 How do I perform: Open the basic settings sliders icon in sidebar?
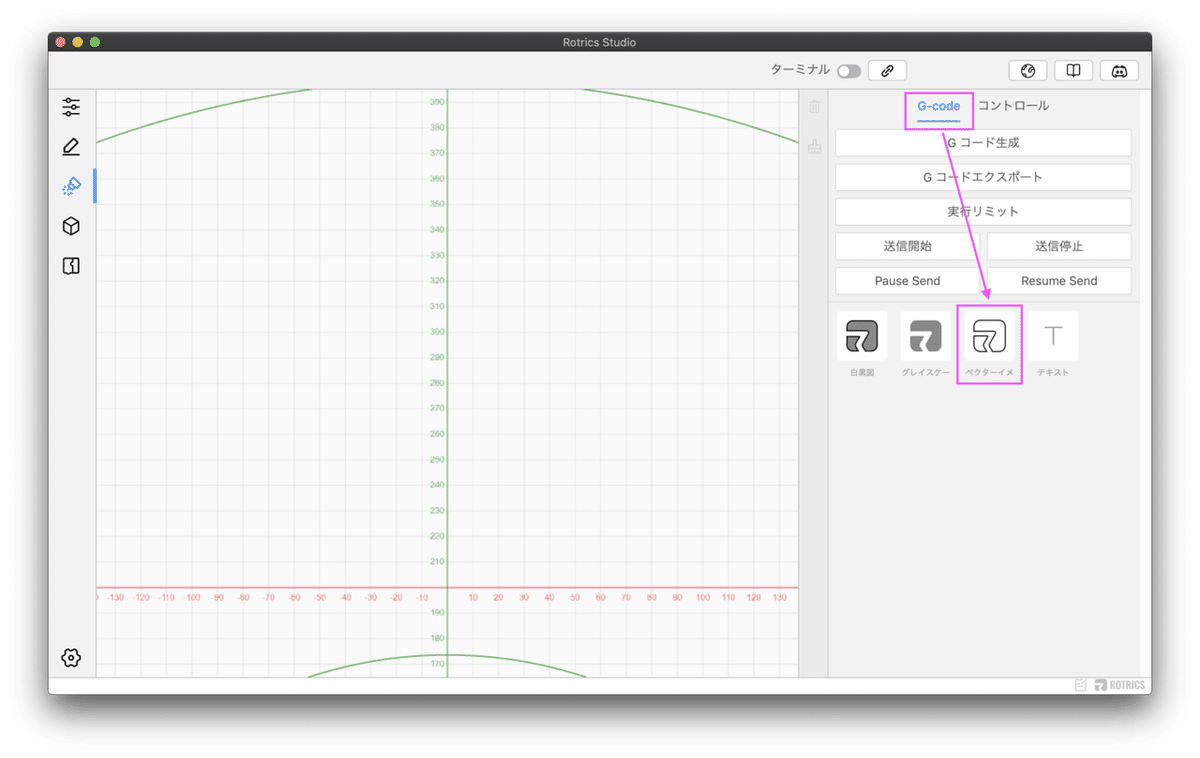coord(71,107)
